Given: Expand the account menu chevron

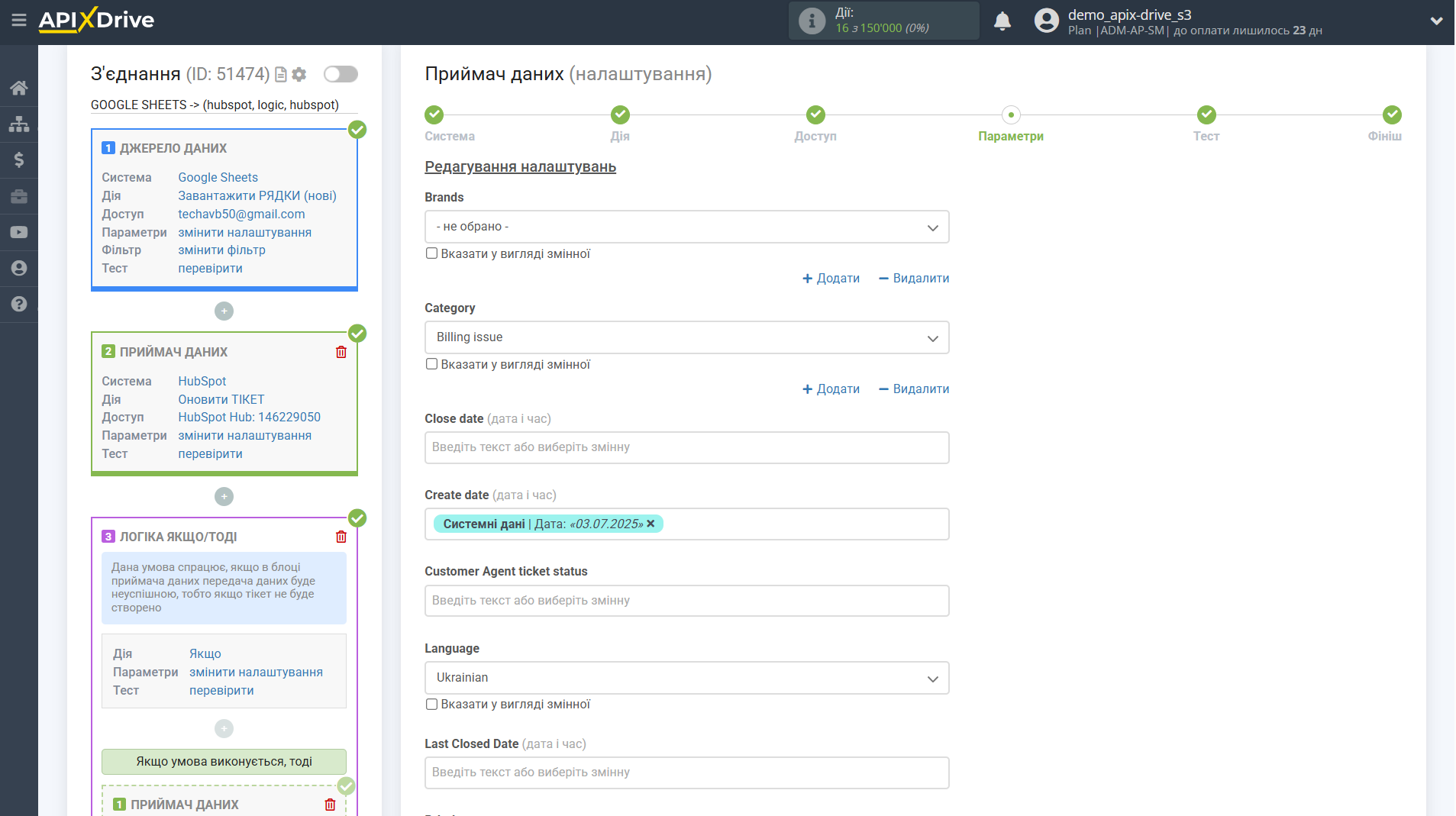Looking at the screenshot, I should 1436,21.
